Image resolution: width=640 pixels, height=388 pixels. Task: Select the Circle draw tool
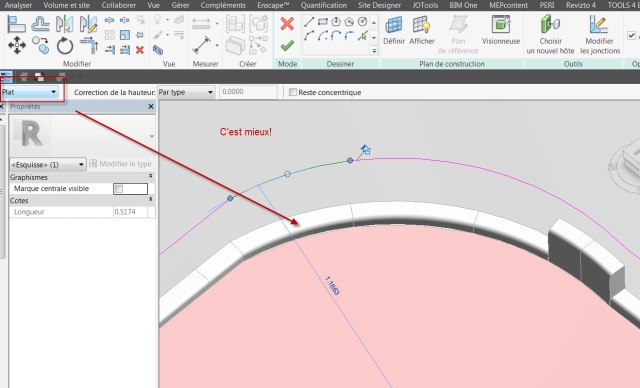[x=362, y=22]
